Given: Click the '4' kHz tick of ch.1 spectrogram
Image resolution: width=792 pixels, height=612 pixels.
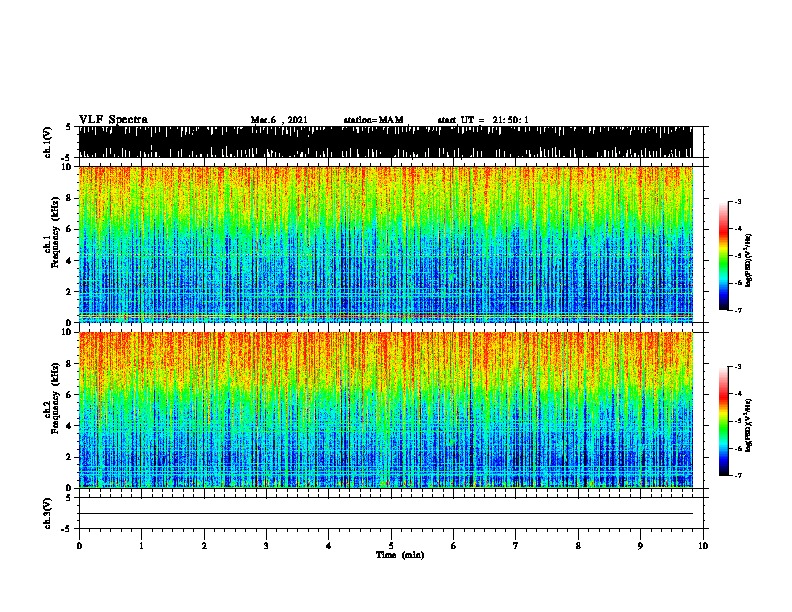Looking at the screenshot, I should [x=69, y=261].
